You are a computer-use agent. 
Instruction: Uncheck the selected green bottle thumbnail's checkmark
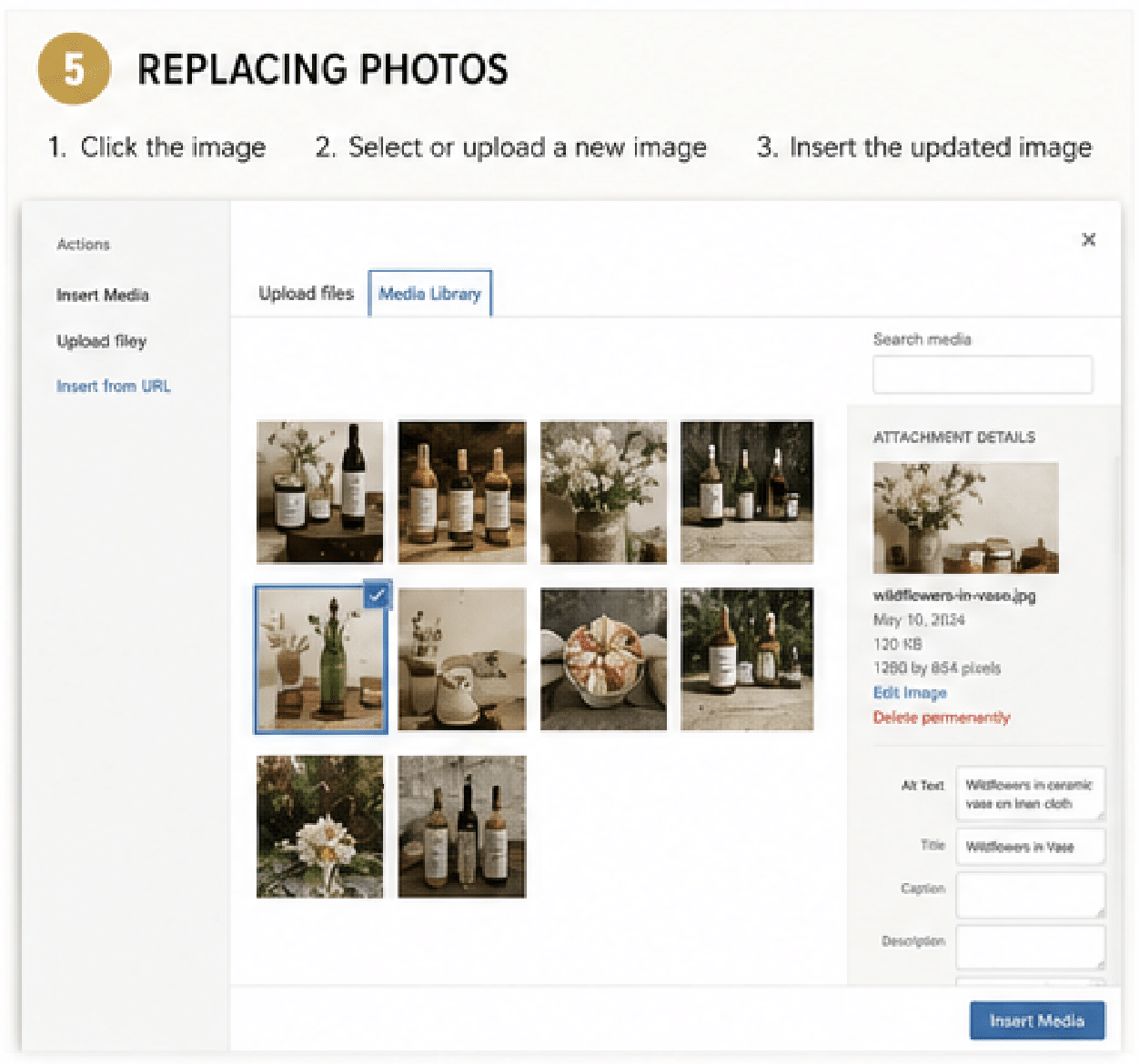tap(378, 595)
